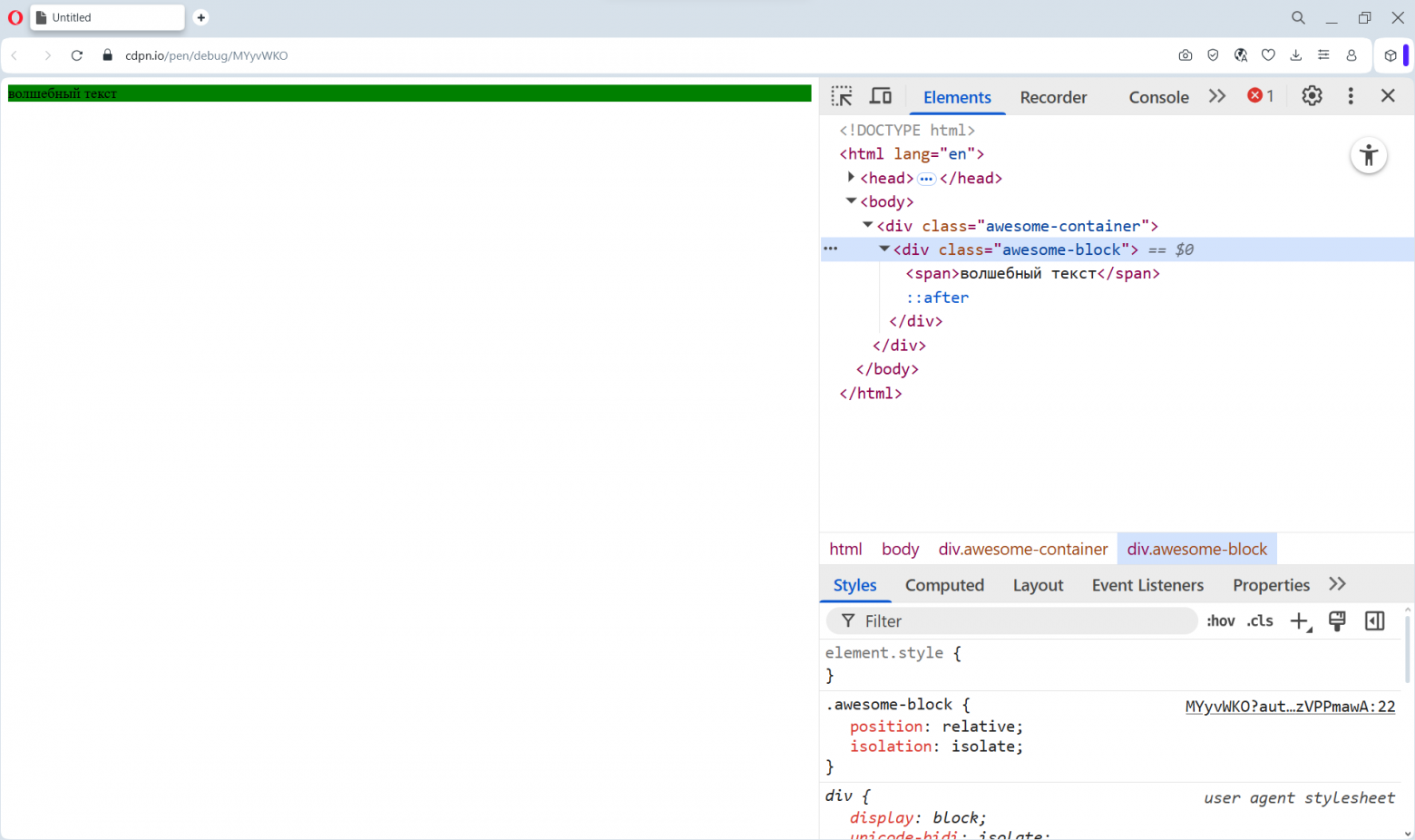Viewport: 1415px width, 840px height.
Task: Go forward to the next page
Action: coord(47,55)
